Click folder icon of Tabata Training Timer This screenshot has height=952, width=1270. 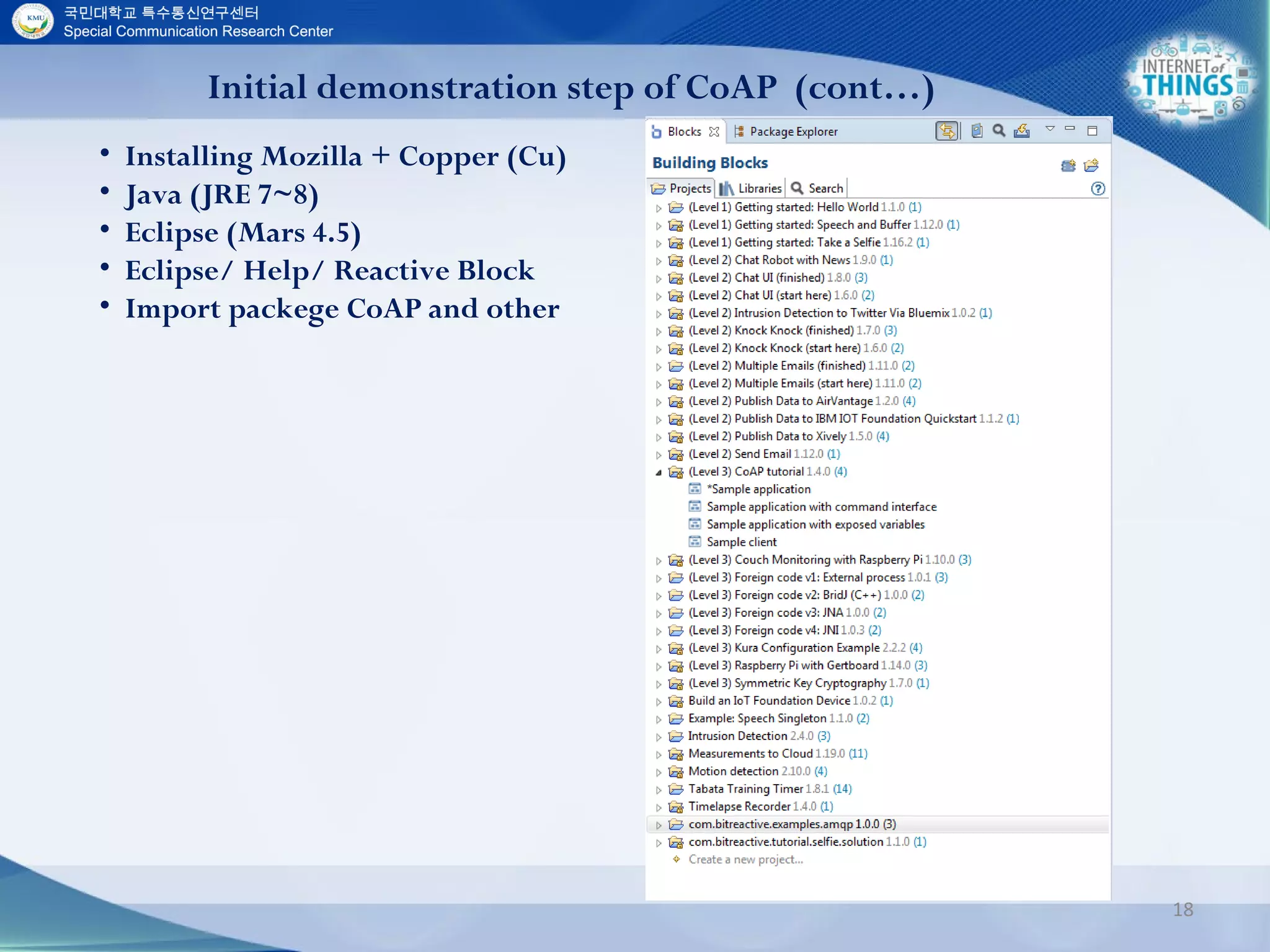point(676,789)
